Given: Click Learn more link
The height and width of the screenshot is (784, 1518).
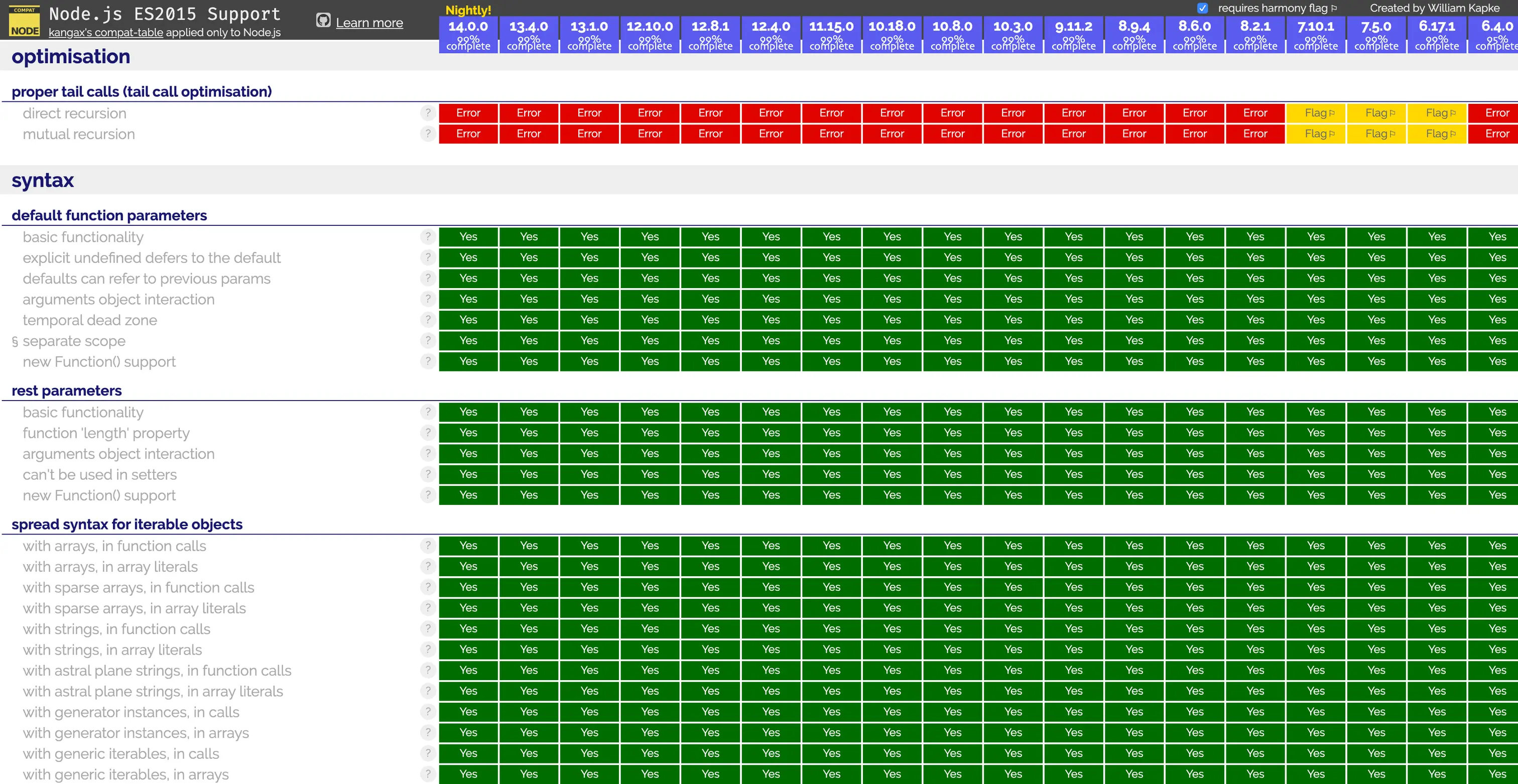Looking at the screenshot, I should 369,23.
